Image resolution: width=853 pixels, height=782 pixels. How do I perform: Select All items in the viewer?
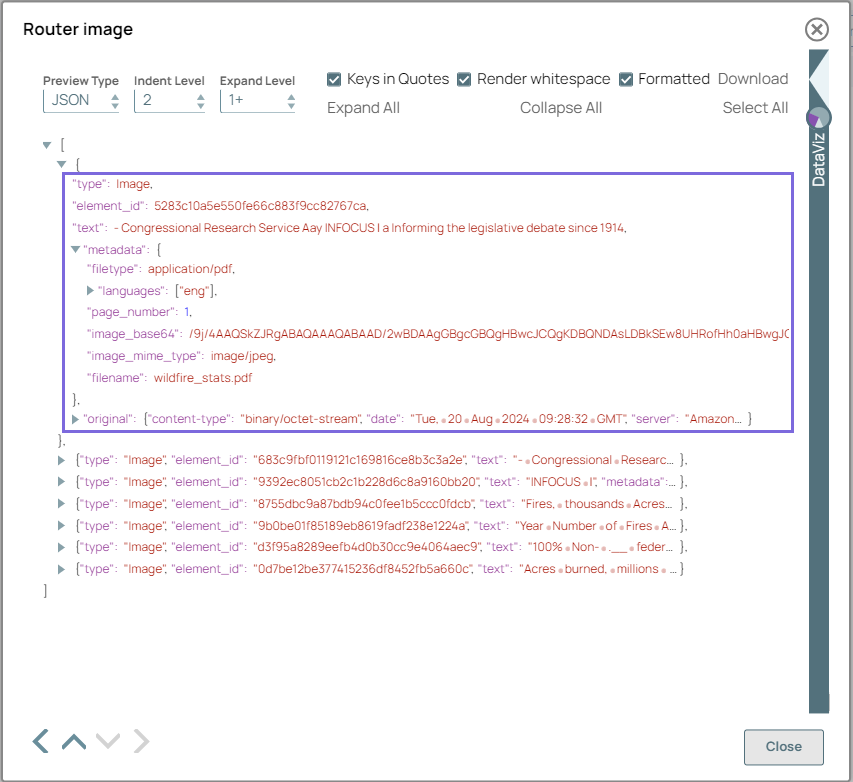(x=755, y=107)
